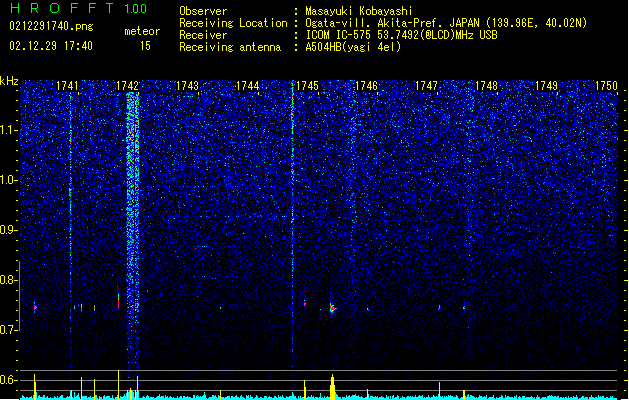Click the tallest yellow spike in the bottom intensity graph
The width and height of the screenshot is (629, 400).
point(118,384)
